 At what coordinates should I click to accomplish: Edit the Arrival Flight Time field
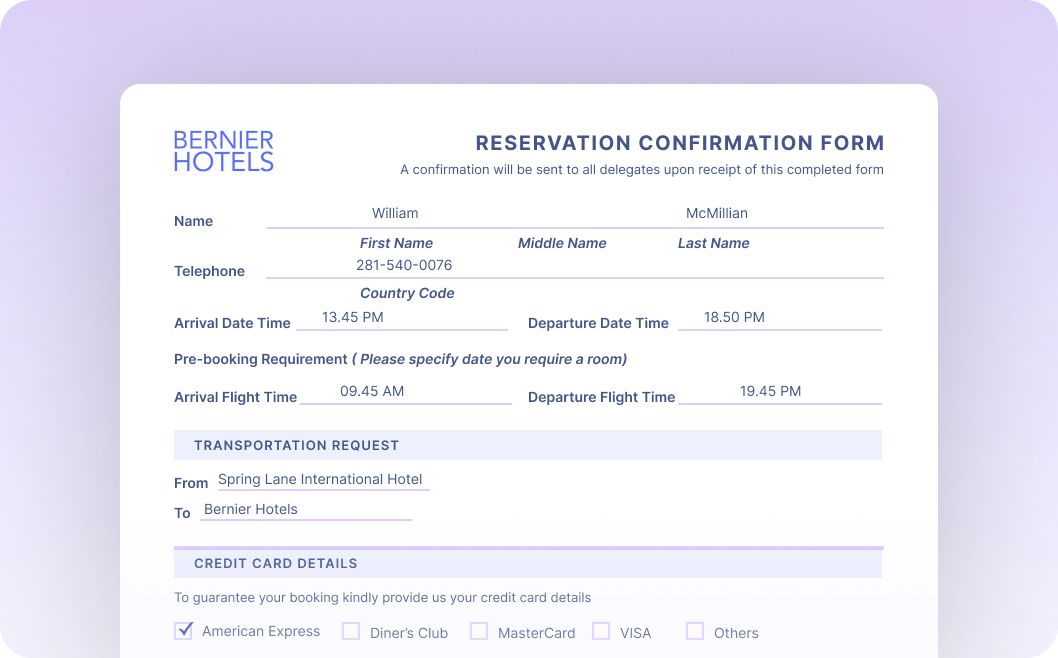point(405,392)
